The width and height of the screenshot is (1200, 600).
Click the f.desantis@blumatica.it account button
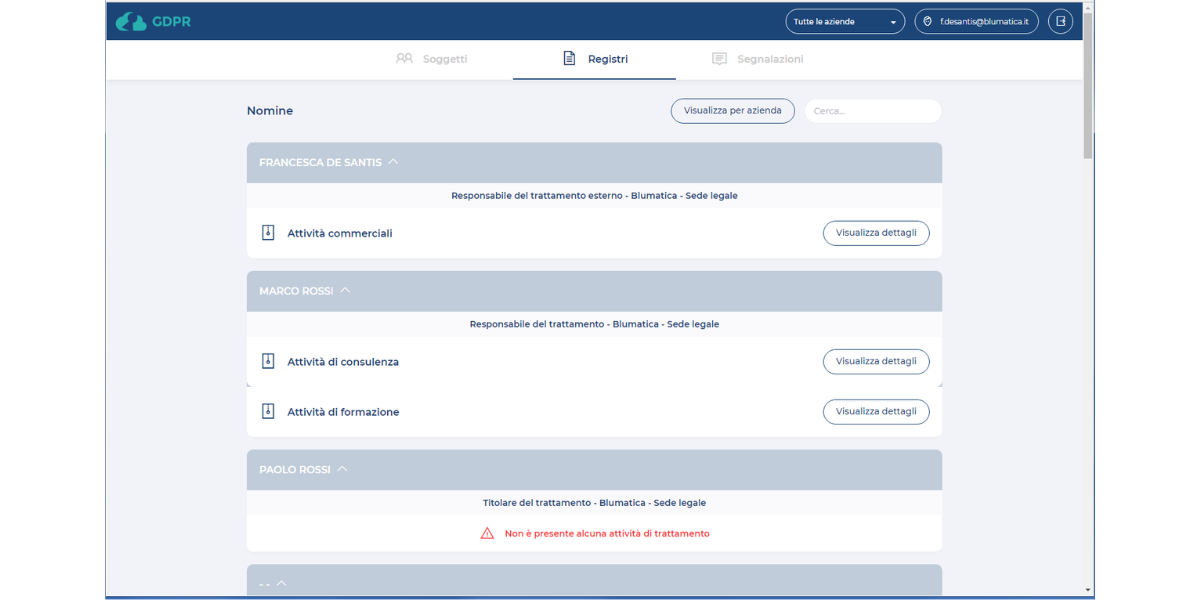pyautogui.click(x=976, y=21)
